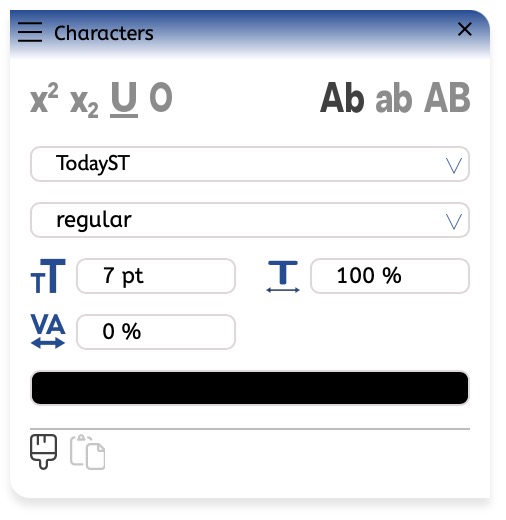506x520 pixels.
Task: Click the font size TT icon
Action: tap(48, 276)
